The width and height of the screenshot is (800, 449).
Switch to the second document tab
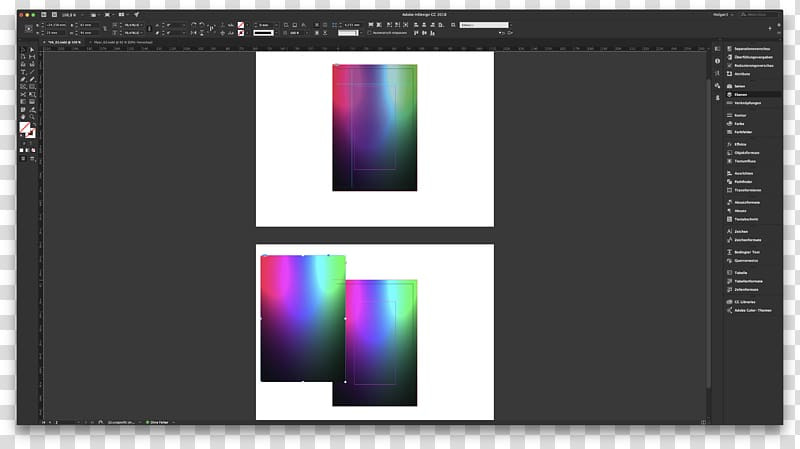click(x=122, y=42)
